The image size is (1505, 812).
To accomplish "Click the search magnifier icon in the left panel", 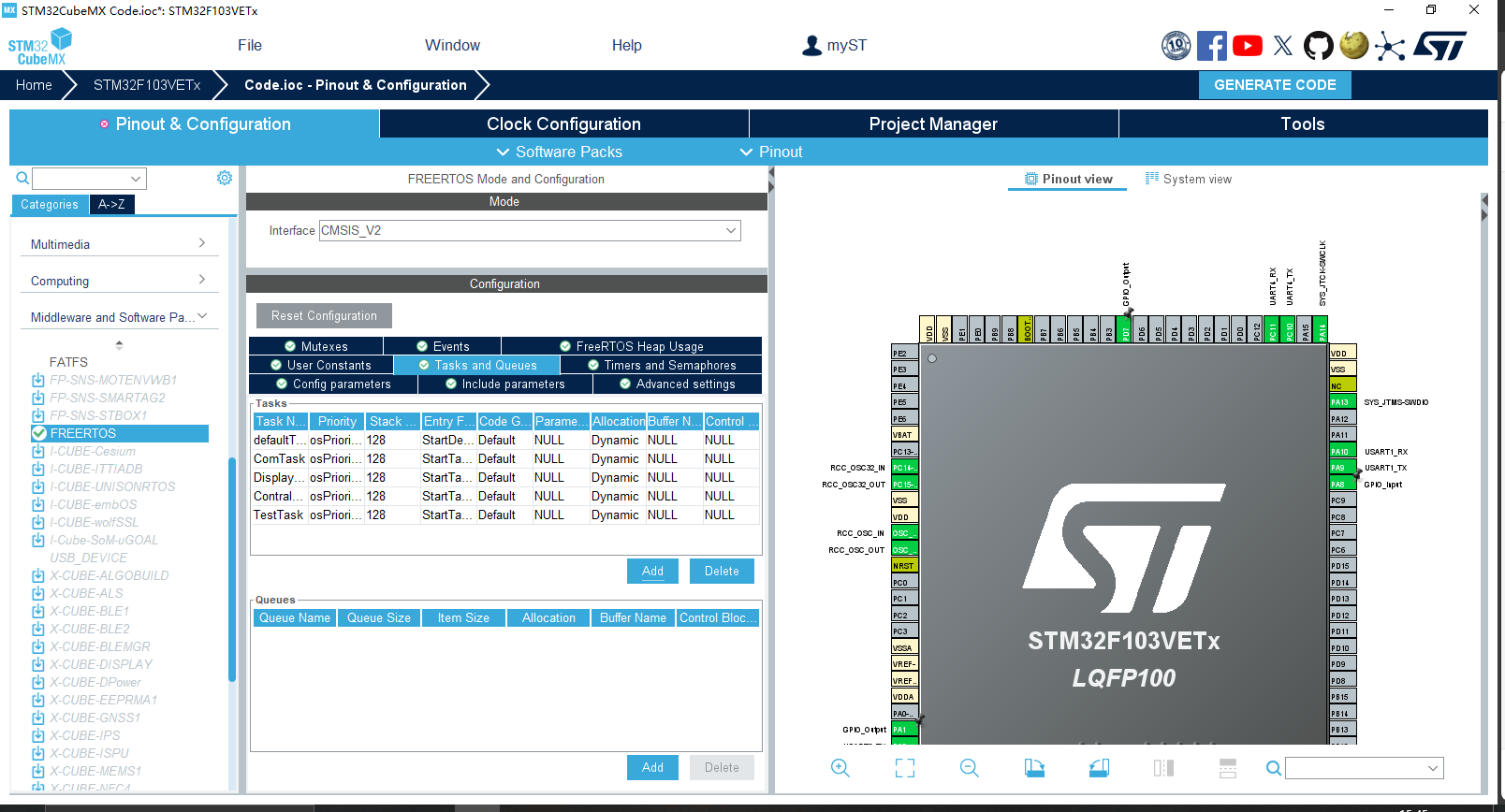I will (22, 178).
